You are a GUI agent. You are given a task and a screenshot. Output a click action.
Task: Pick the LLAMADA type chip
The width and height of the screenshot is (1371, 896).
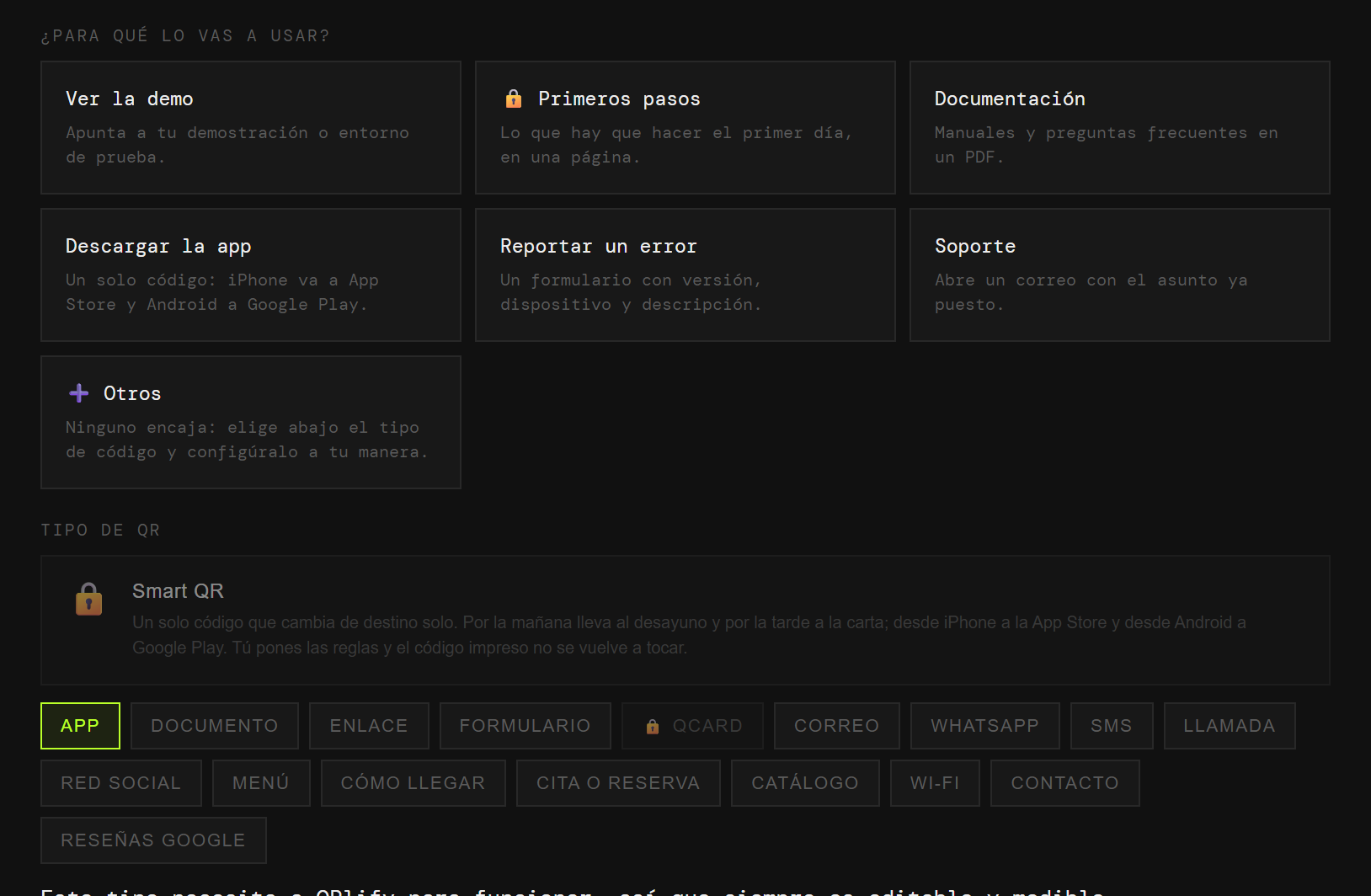tap(1230, 726)
